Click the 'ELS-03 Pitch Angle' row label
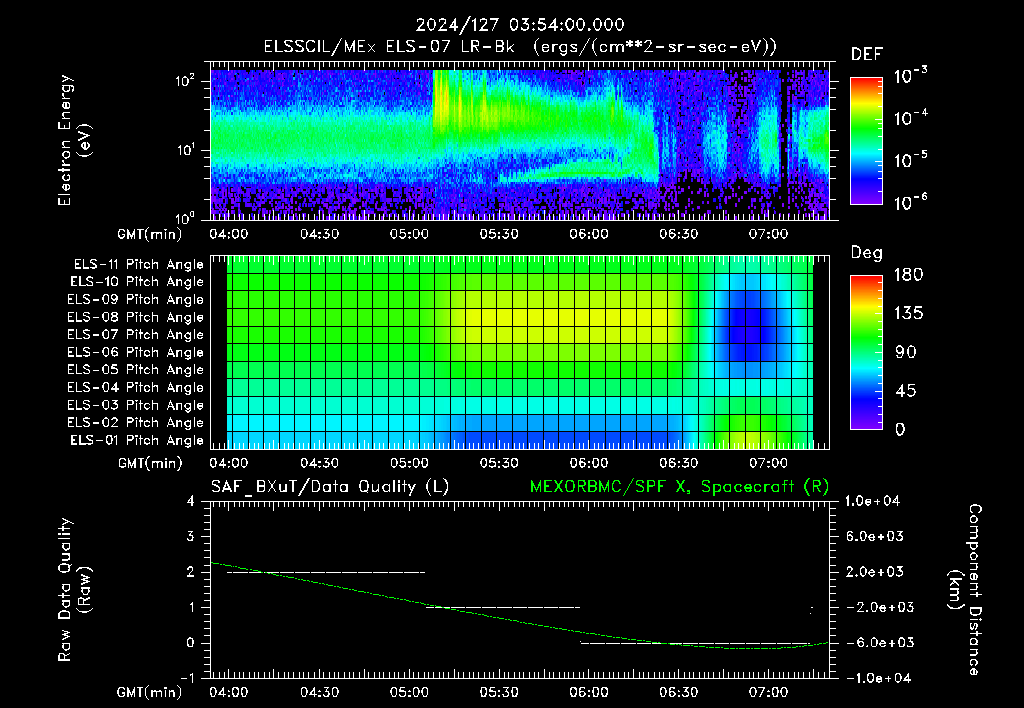1024x708 pixels. click(136, 405)
